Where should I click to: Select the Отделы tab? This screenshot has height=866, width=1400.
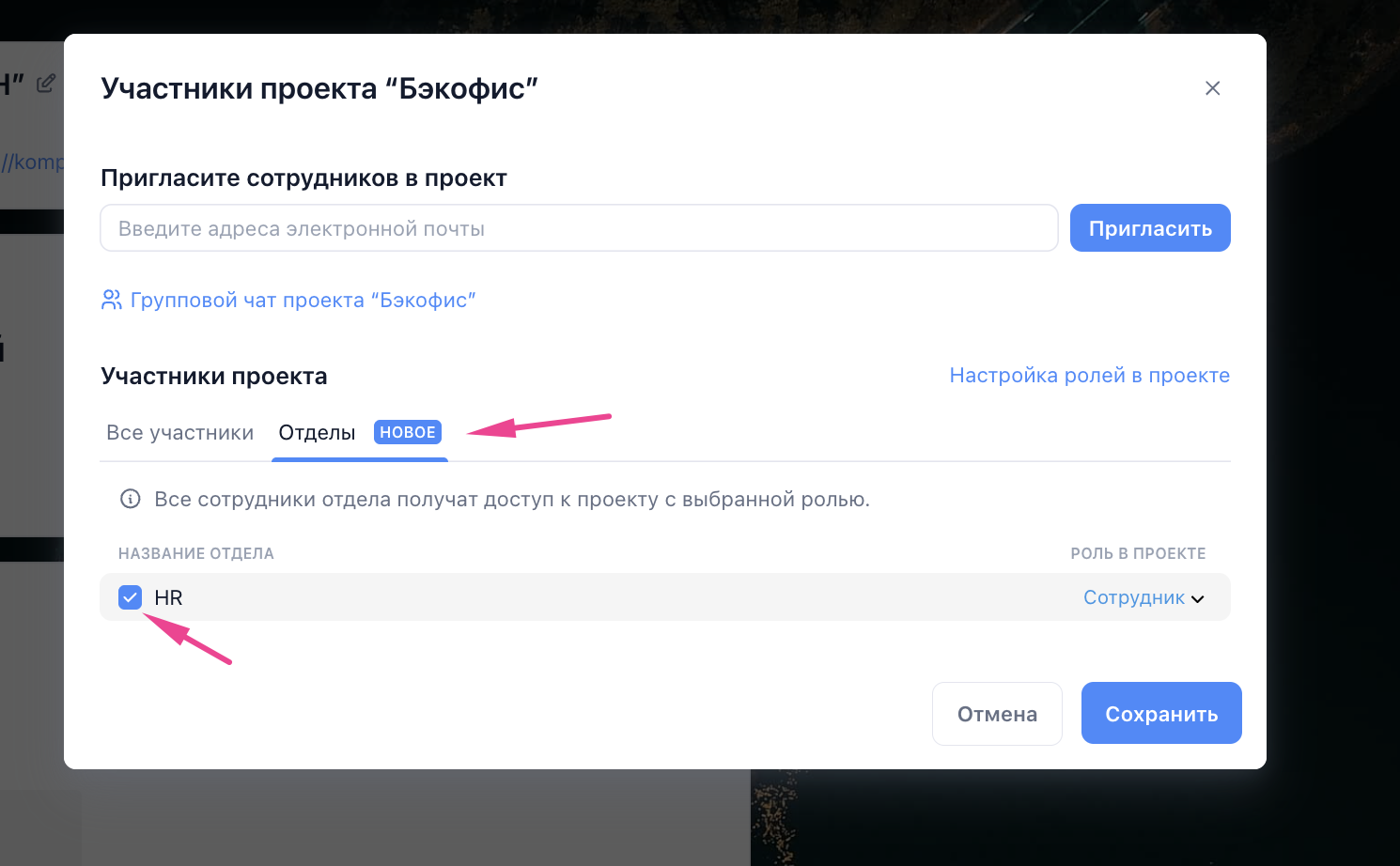(317, 432)
